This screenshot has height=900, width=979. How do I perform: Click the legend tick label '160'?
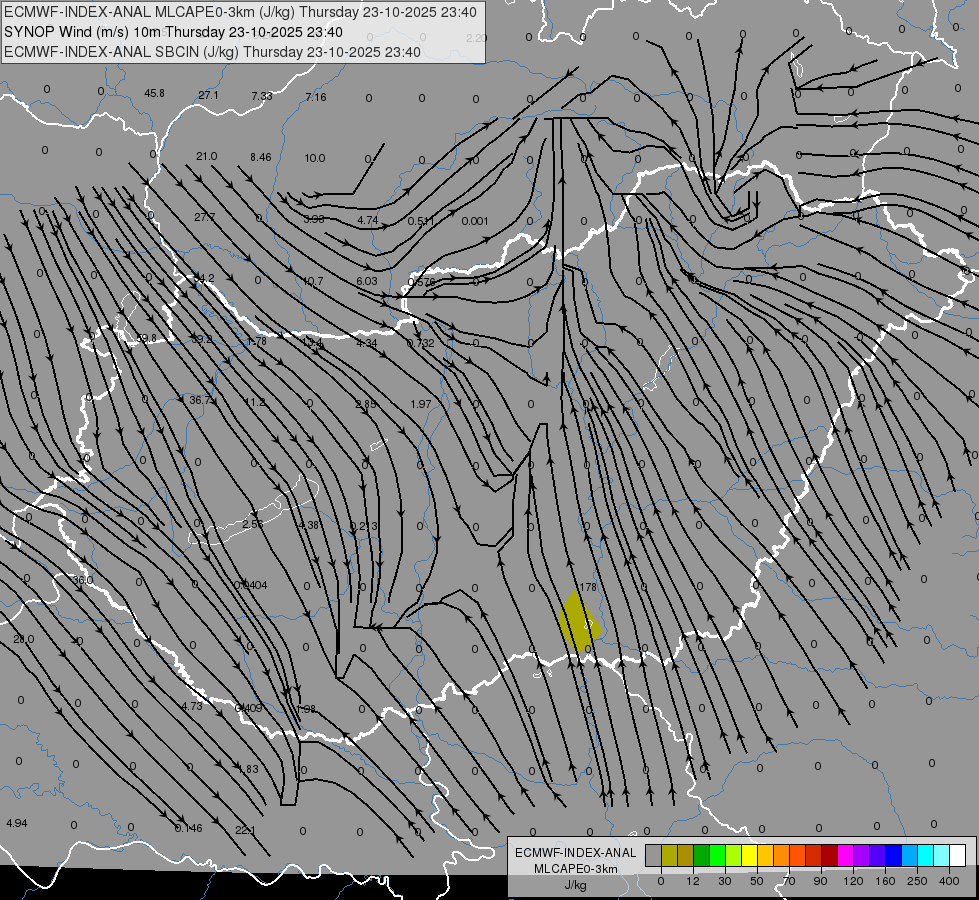click(885, 881)
